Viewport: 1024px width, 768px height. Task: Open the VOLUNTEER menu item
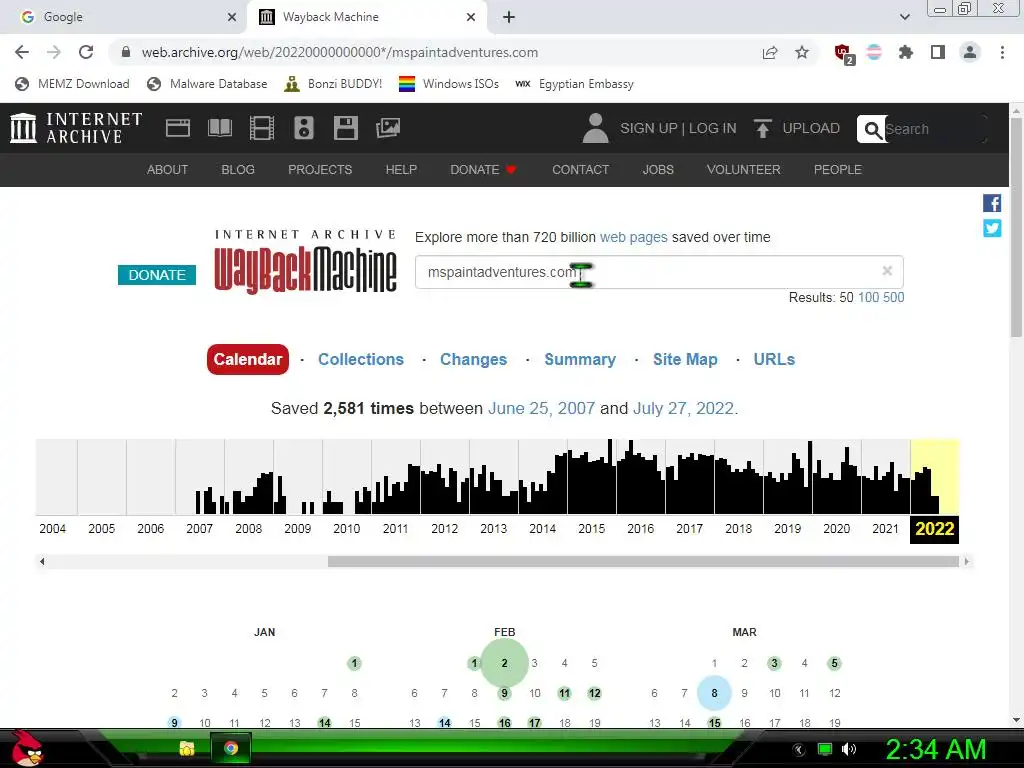pos(743,170)
